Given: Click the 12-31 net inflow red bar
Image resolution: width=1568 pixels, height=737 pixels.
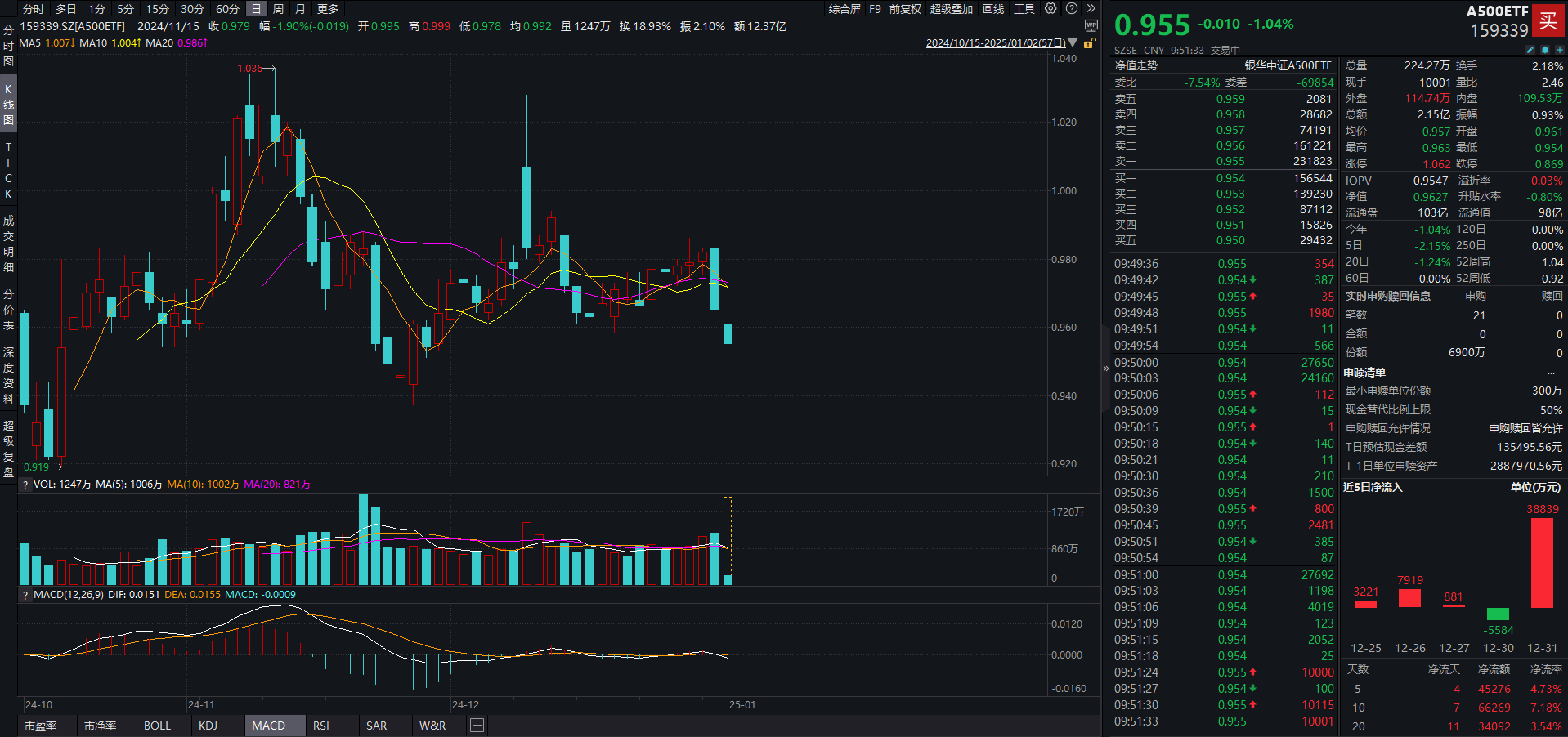Looking at the screenshot, I should [1542, 563].
